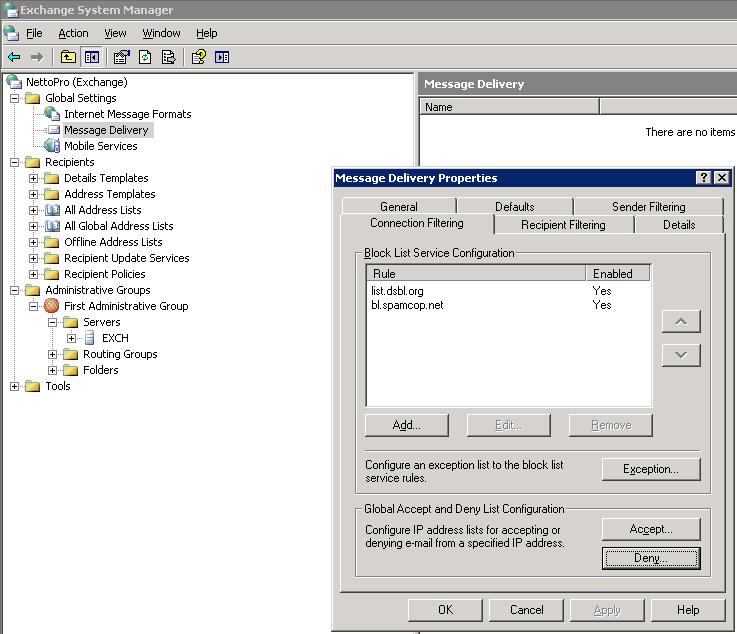Click the Rule column header
737x634 pixels.
pos(476,274)
